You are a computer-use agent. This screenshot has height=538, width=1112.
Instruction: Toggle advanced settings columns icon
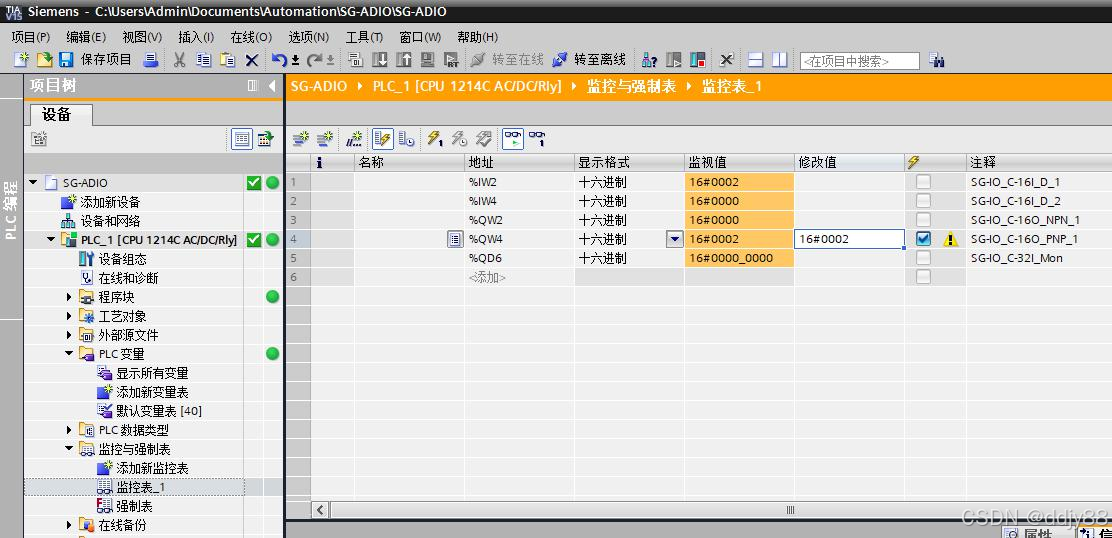(407, 139)
